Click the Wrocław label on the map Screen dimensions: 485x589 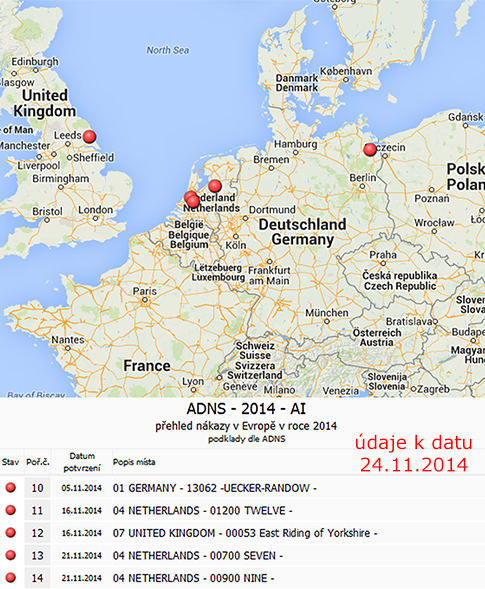pyautogui.click(x=434, y=223)
